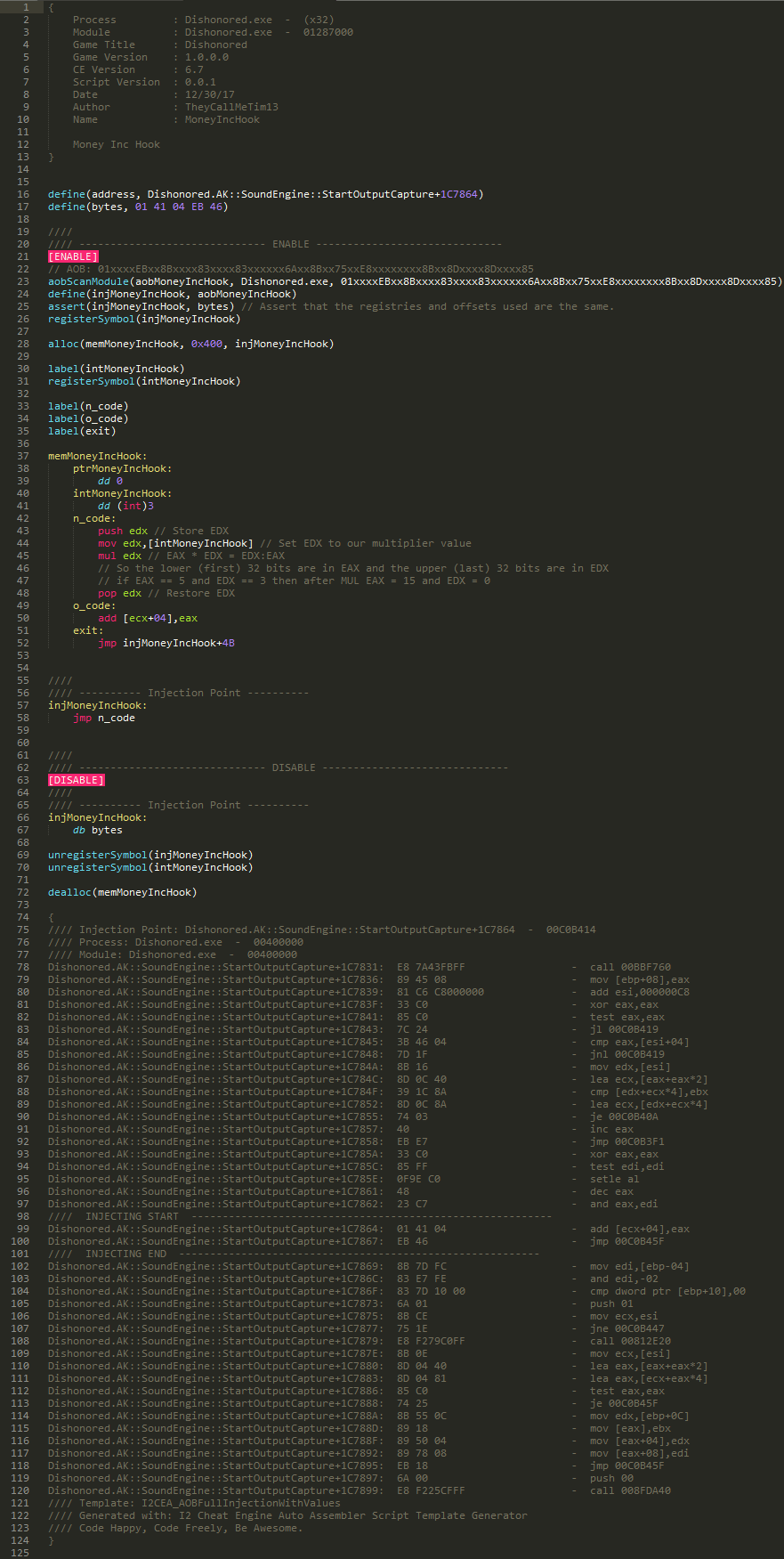Click the 'dealloc(memMoneyIncHook)' line
The image size is (784, 1559).
pos(123,892)
